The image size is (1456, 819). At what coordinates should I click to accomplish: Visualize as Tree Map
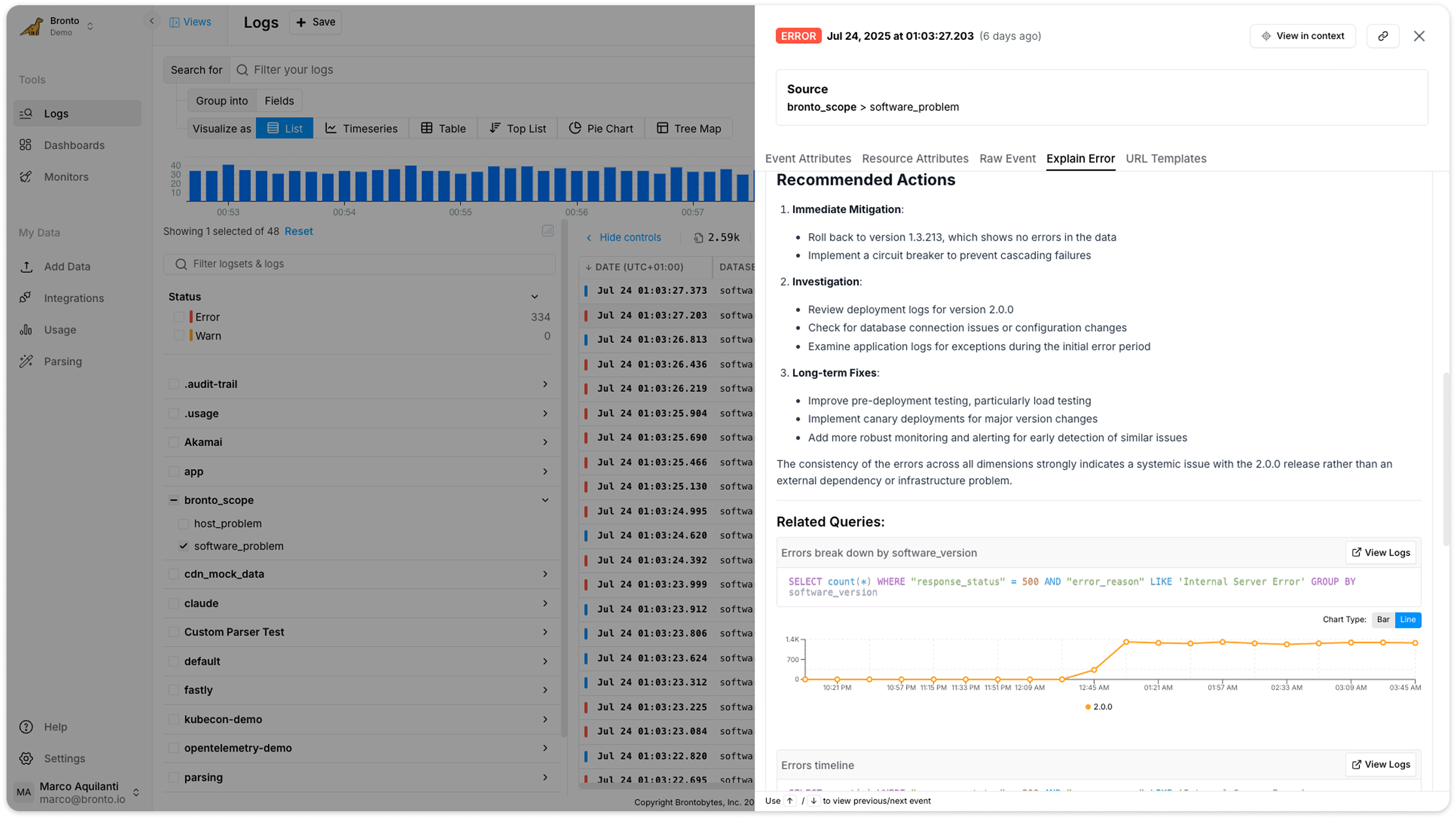pos(688,129)
